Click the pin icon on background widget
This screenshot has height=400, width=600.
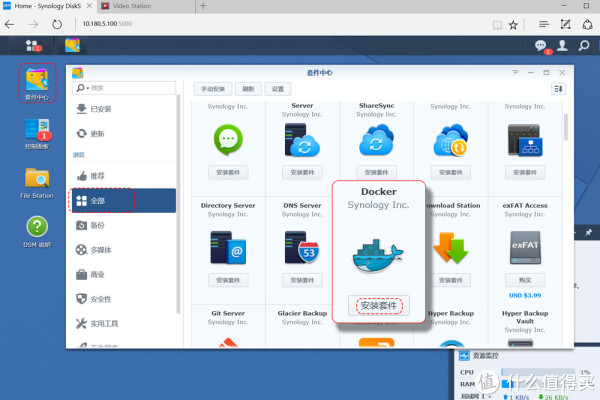pyautogui.click(x=589, y=232)
